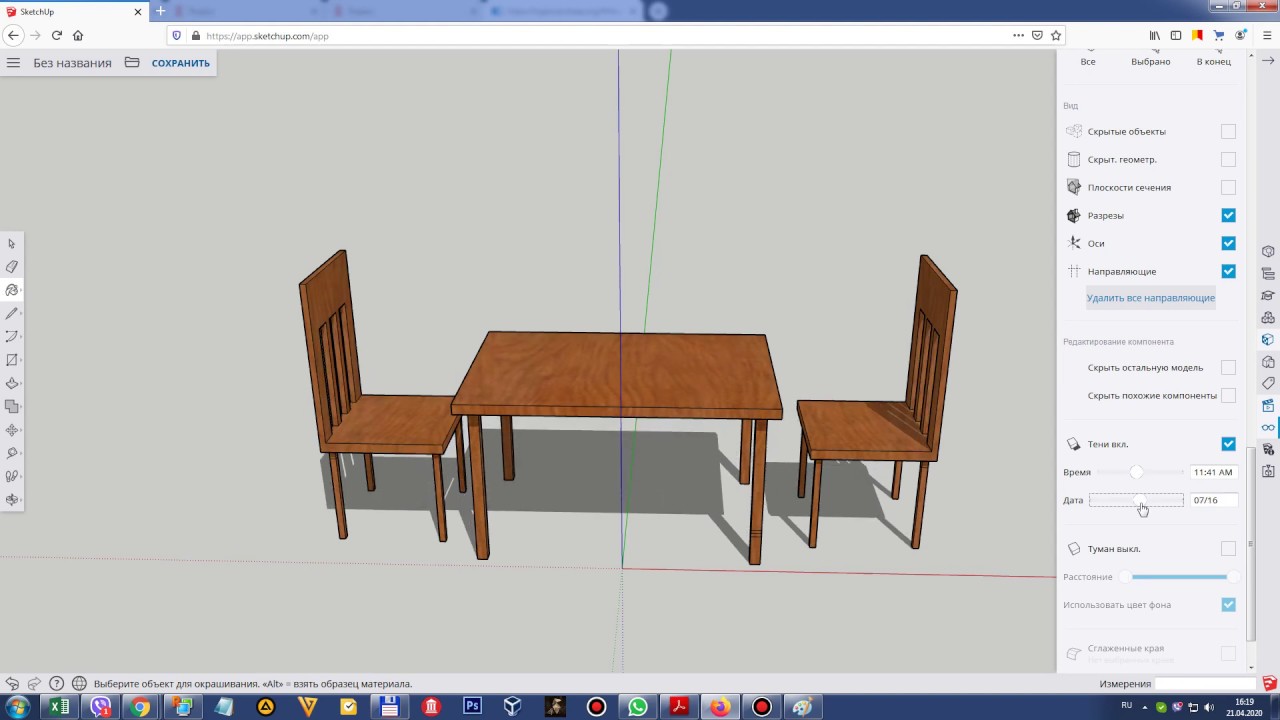Switch to the SketchUp browser tab

point(70,12)
